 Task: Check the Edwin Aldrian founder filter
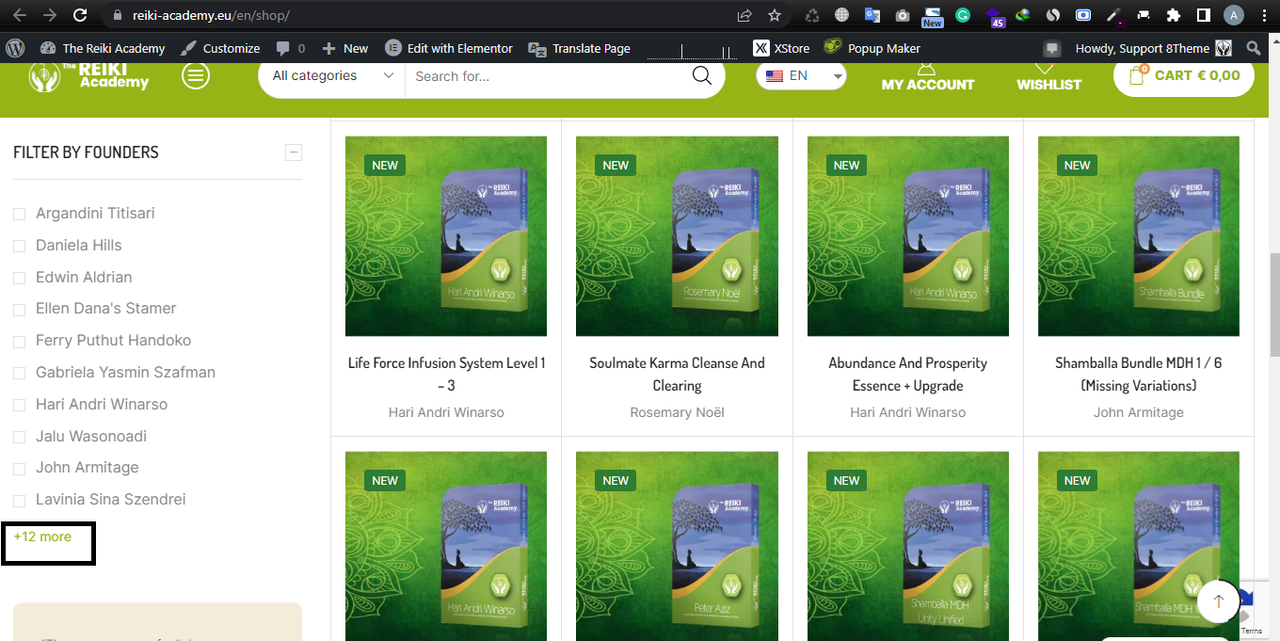tap(19, 278)
